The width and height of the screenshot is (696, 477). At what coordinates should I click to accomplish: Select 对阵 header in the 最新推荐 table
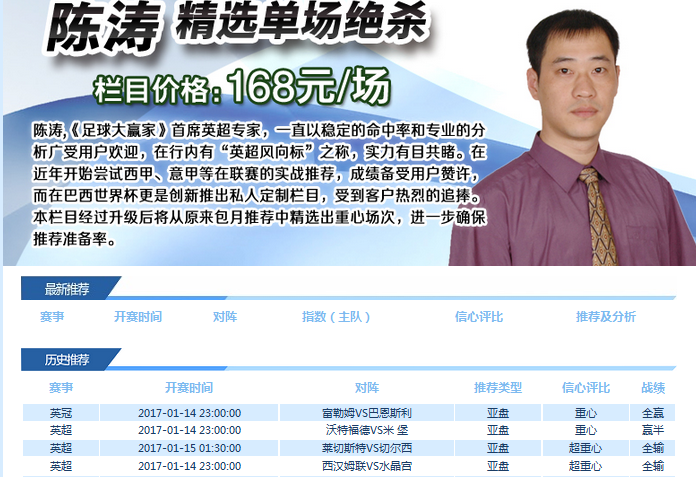tap(225, 316)
